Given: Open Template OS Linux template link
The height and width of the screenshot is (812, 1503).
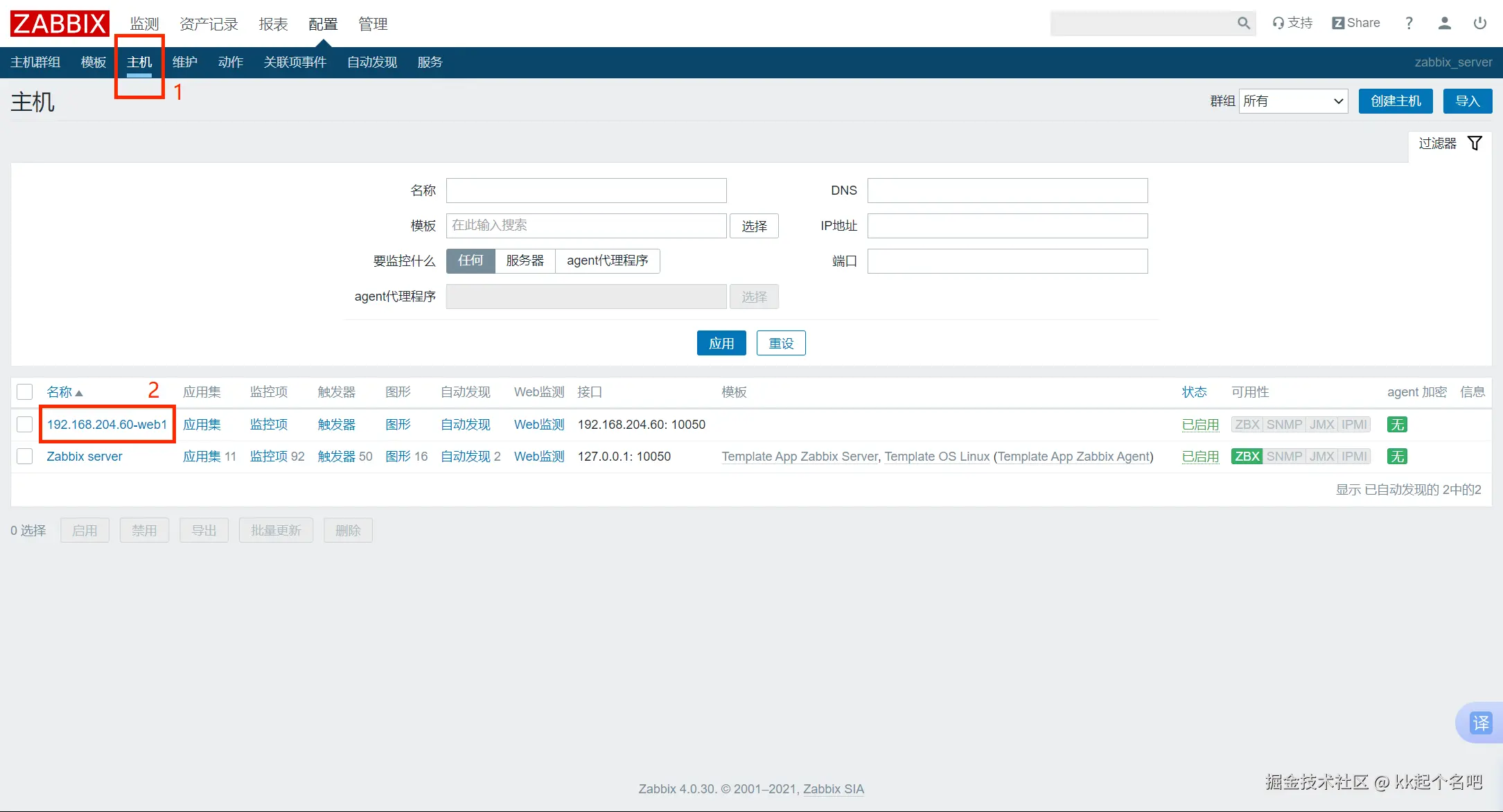Looking at the screenshot, I should tap(937, 457).
